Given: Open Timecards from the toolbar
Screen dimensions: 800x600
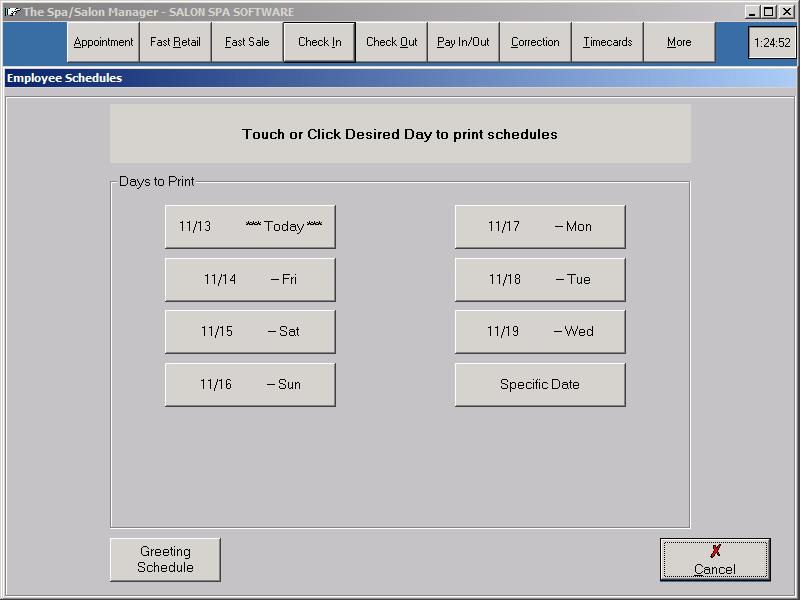Looking at the screenshot, I should pyautogui.click(x=607, y=42).
